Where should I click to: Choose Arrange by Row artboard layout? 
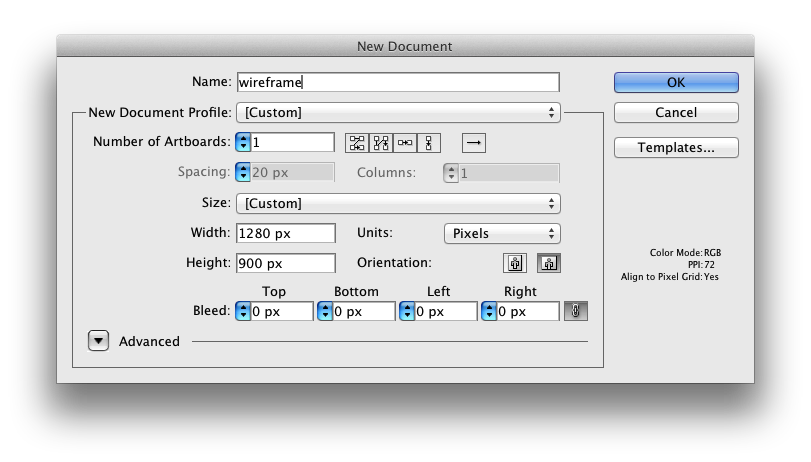405,143
